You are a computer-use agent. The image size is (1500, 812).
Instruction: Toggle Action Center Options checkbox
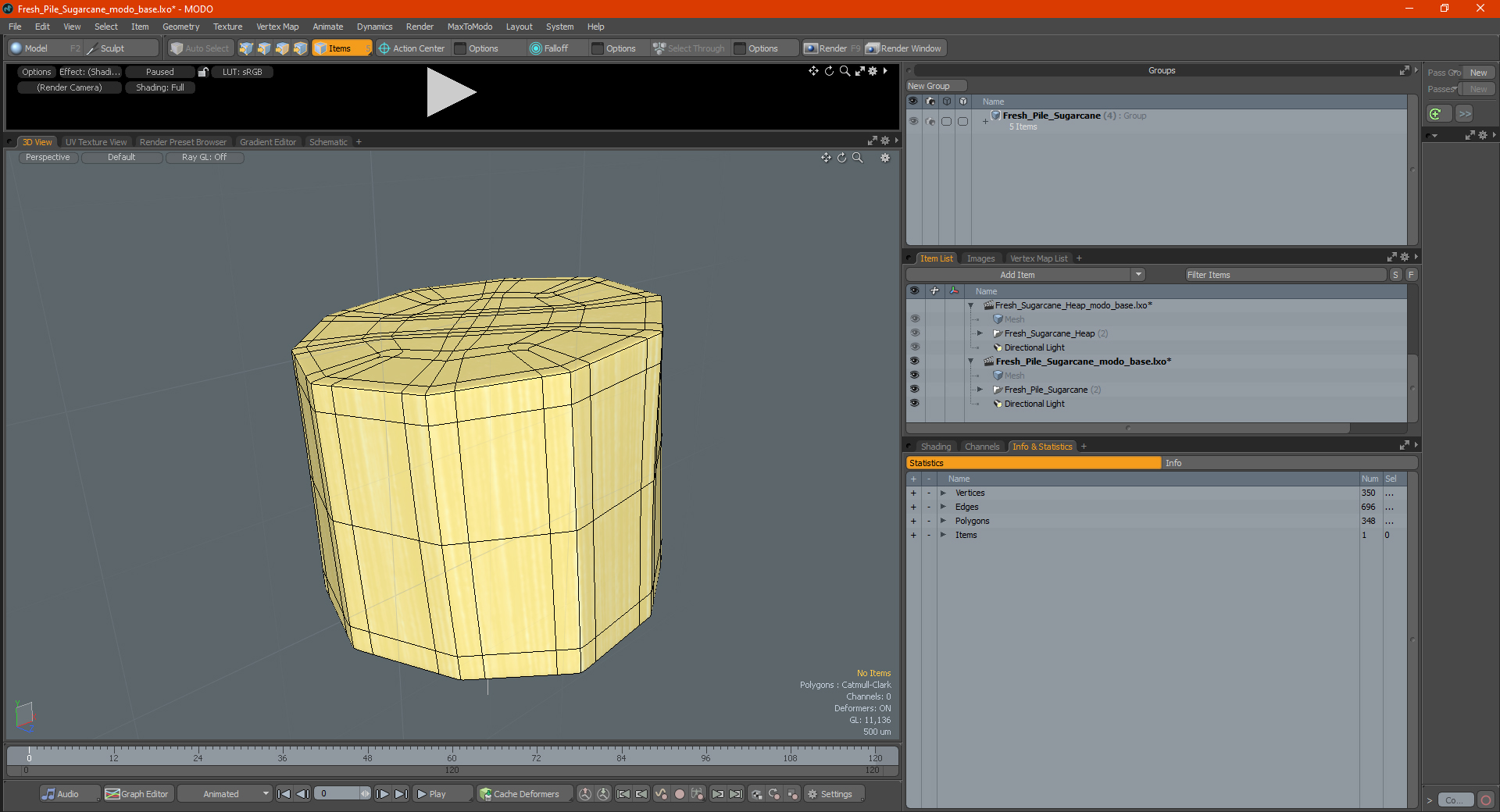(461, 48)
